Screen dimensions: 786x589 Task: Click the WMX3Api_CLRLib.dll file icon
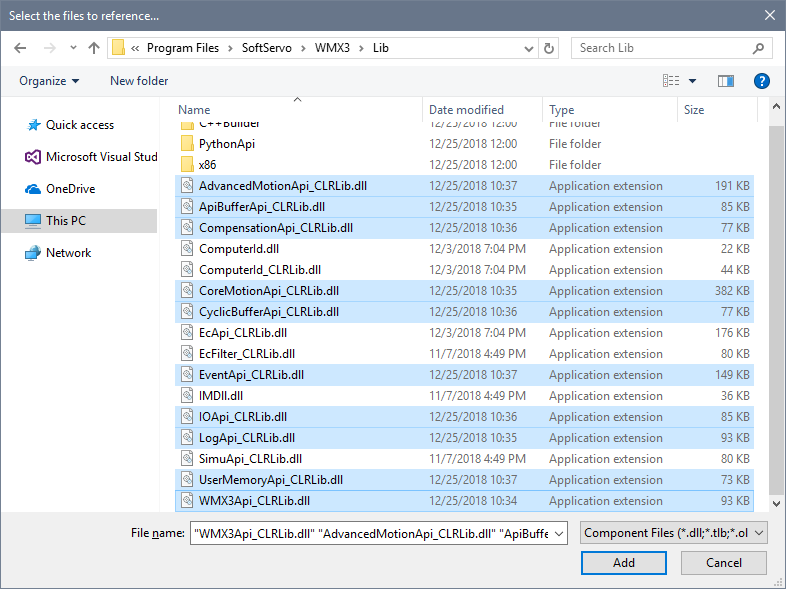[x=187, y=501]
